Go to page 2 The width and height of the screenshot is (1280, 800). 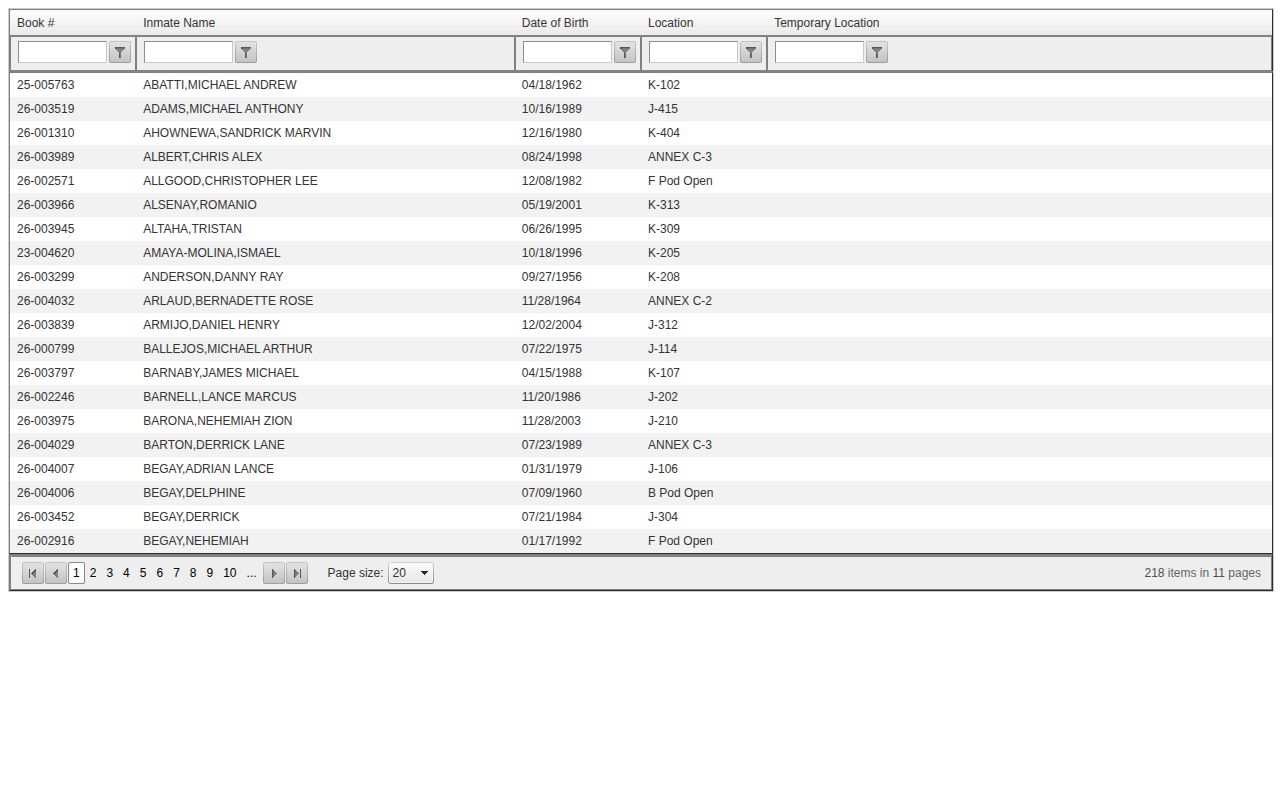click(x=93, y=573)
